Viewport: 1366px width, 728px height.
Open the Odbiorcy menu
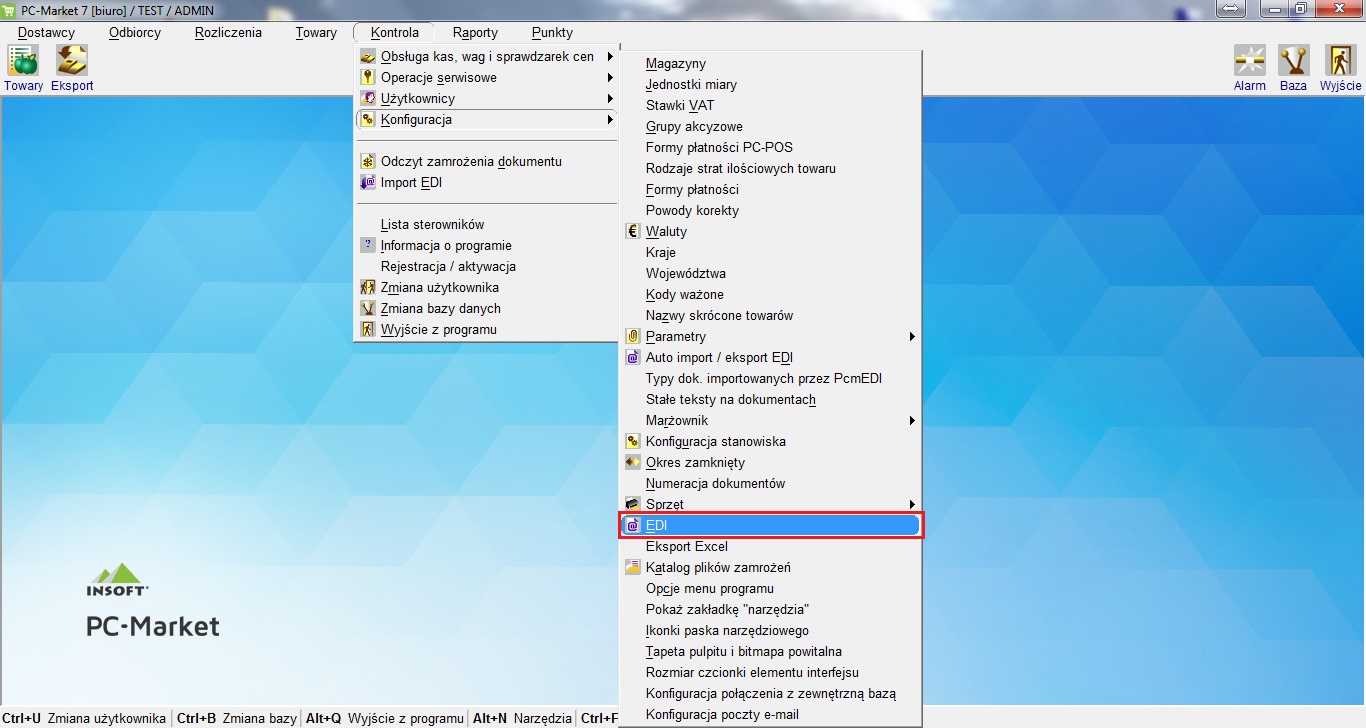tap(135, 33)
